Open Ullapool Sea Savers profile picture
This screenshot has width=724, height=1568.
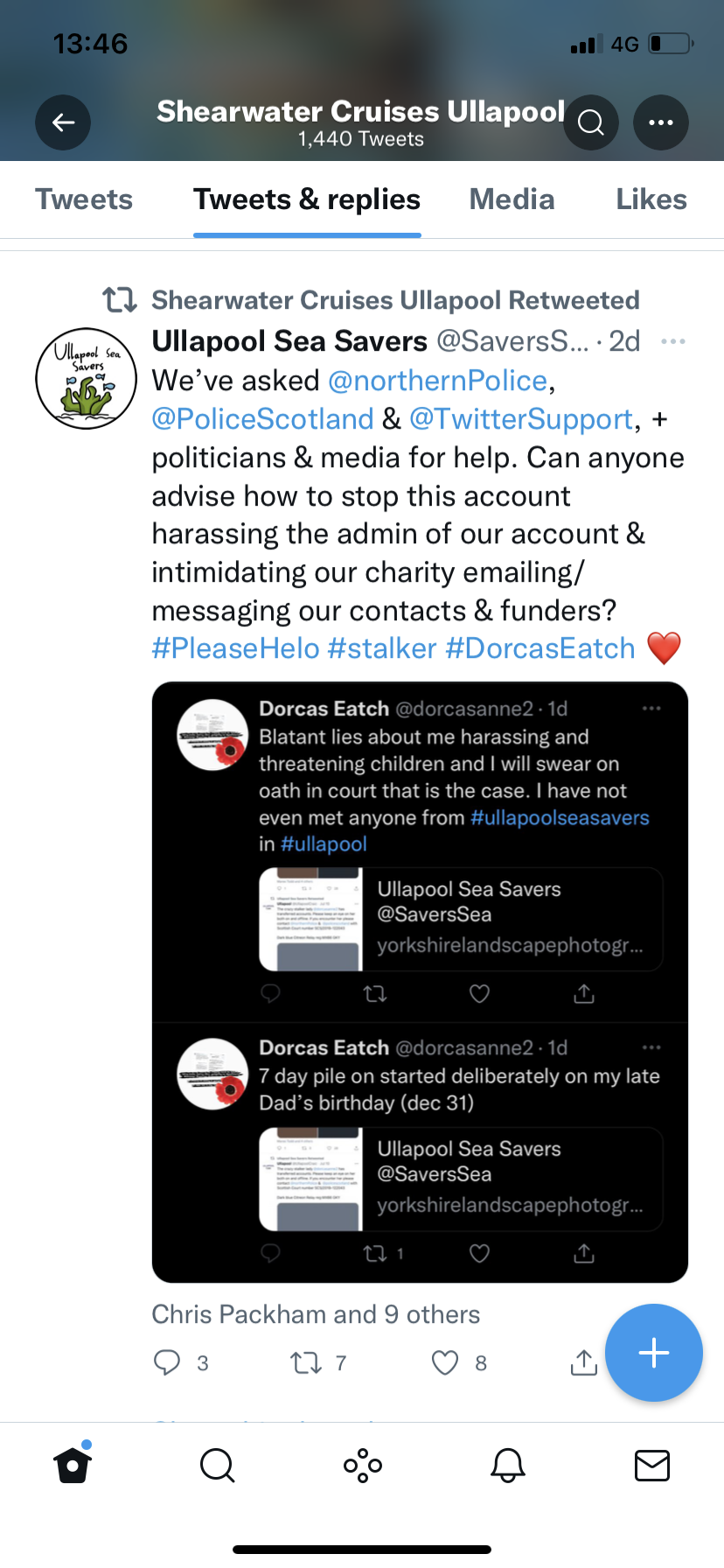86,379
